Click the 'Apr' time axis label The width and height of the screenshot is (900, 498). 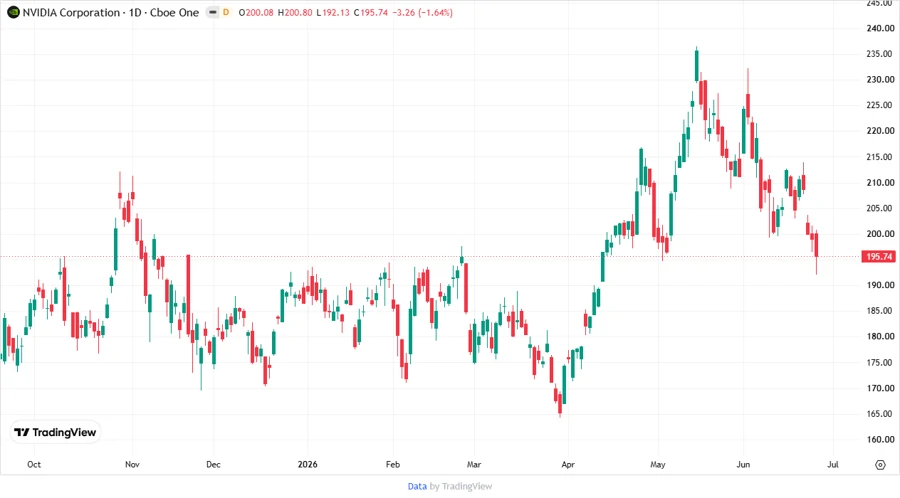point(568,465)
